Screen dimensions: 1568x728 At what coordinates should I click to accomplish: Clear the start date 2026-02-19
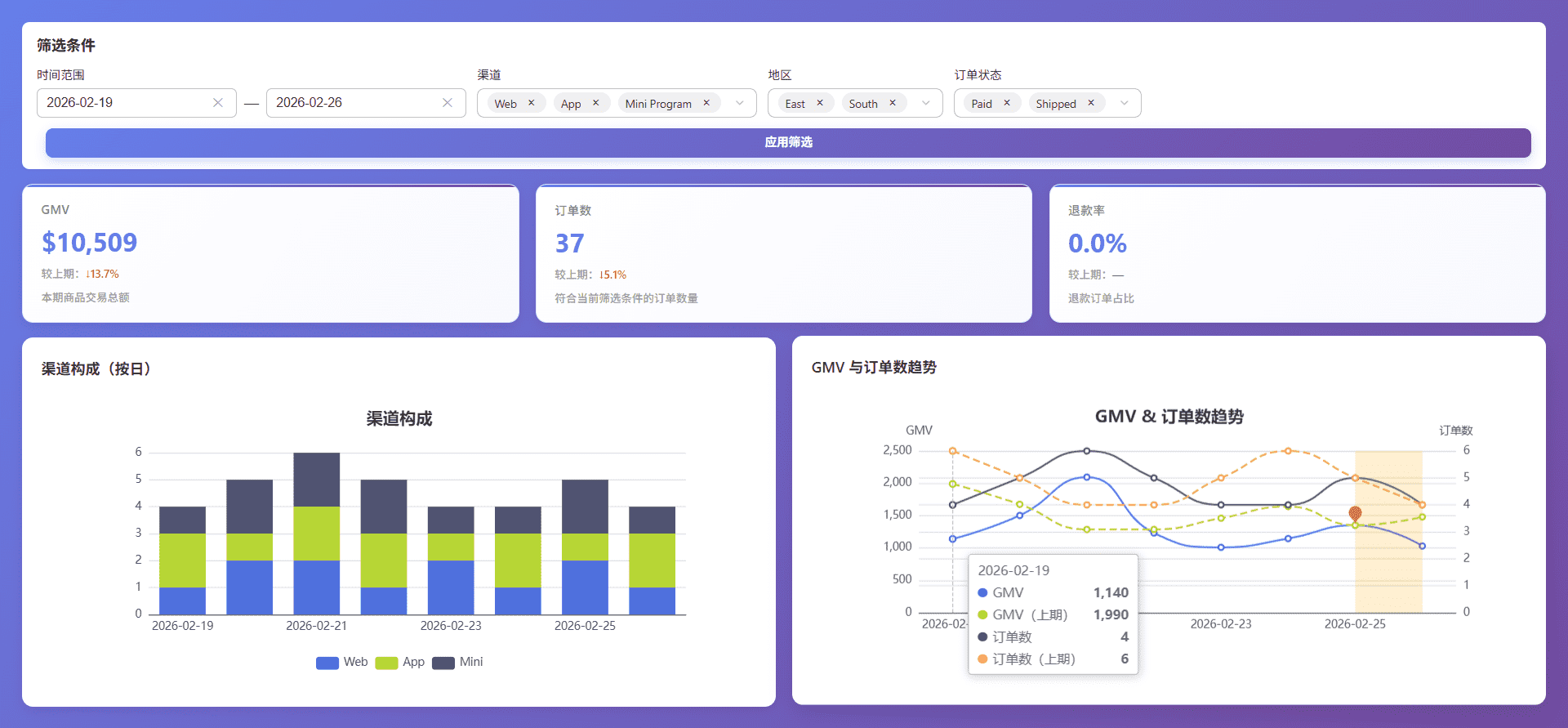(x=218, y=103)
